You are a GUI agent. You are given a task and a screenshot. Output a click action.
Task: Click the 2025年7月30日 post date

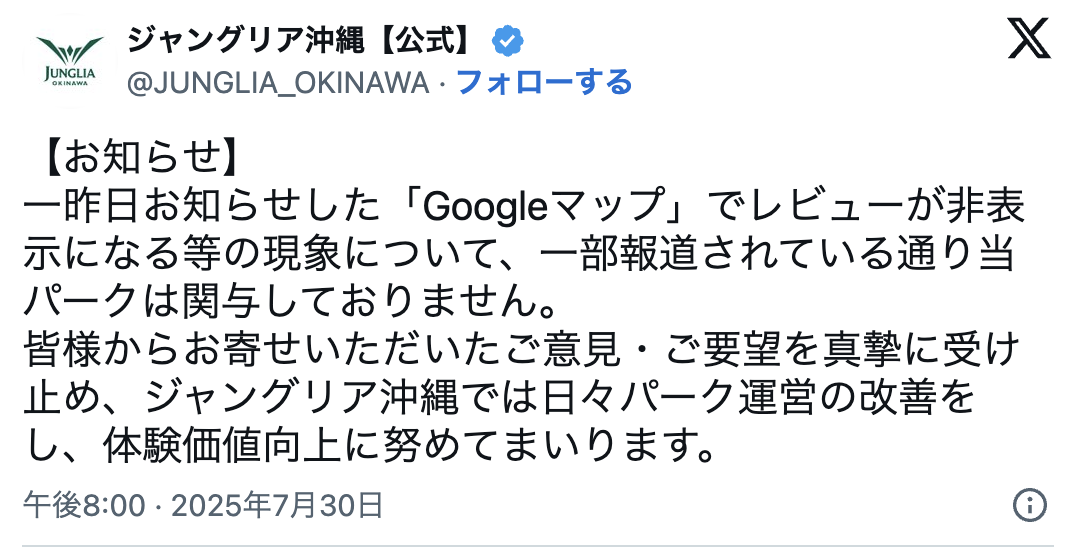pos(277,505)
